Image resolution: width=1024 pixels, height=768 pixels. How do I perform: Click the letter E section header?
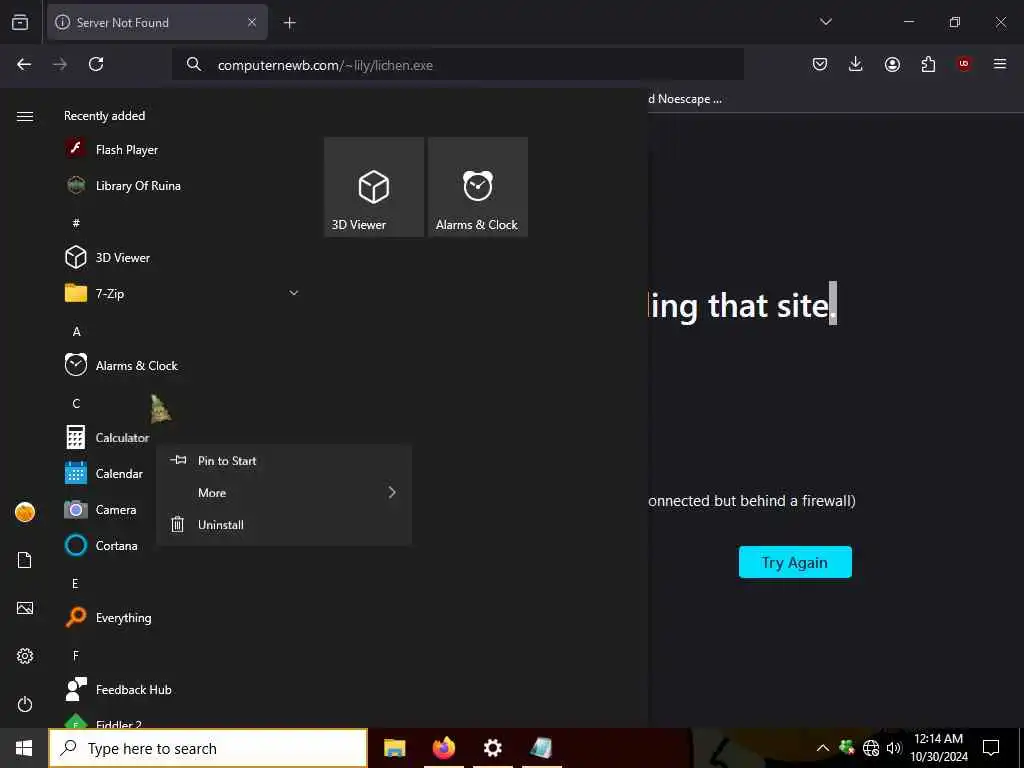(75, 583)
